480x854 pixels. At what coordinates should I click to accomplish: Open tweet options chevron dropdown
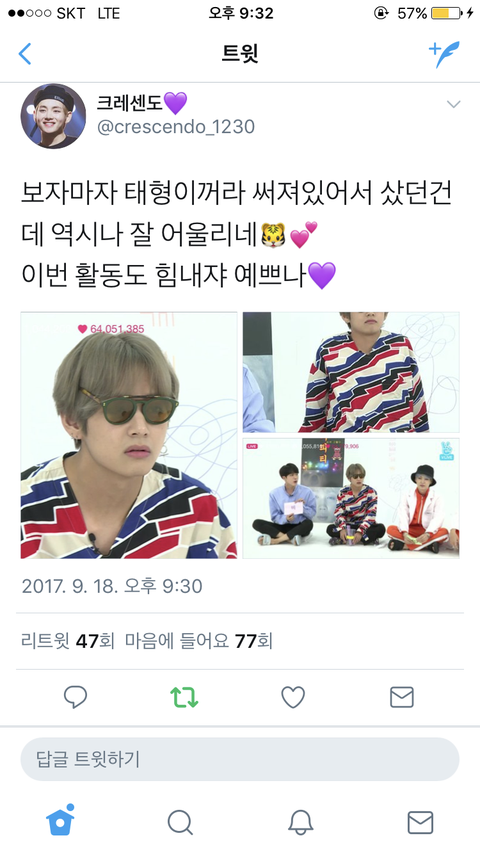click(x=453, y=104)
